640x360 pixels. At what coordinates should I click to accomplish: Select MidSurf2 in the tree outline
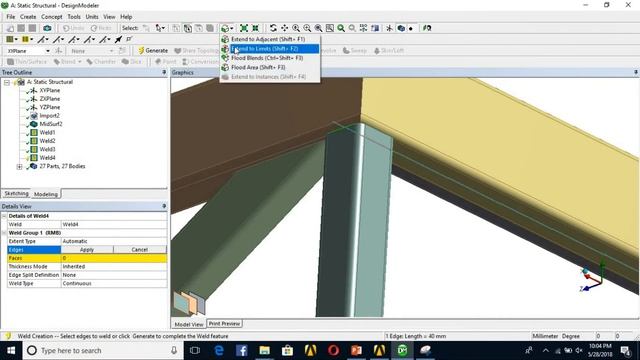coord(51,124)
